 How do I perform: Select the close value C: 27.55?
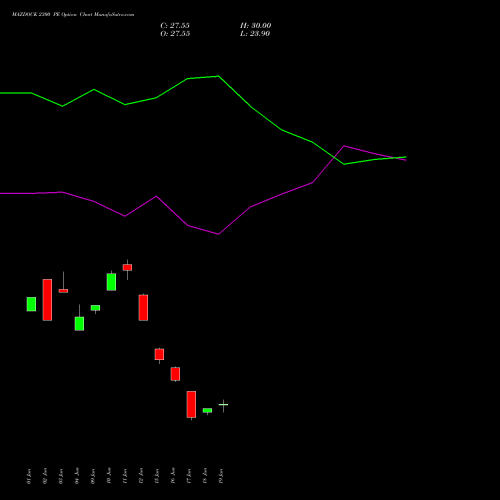tap(175, 26)
